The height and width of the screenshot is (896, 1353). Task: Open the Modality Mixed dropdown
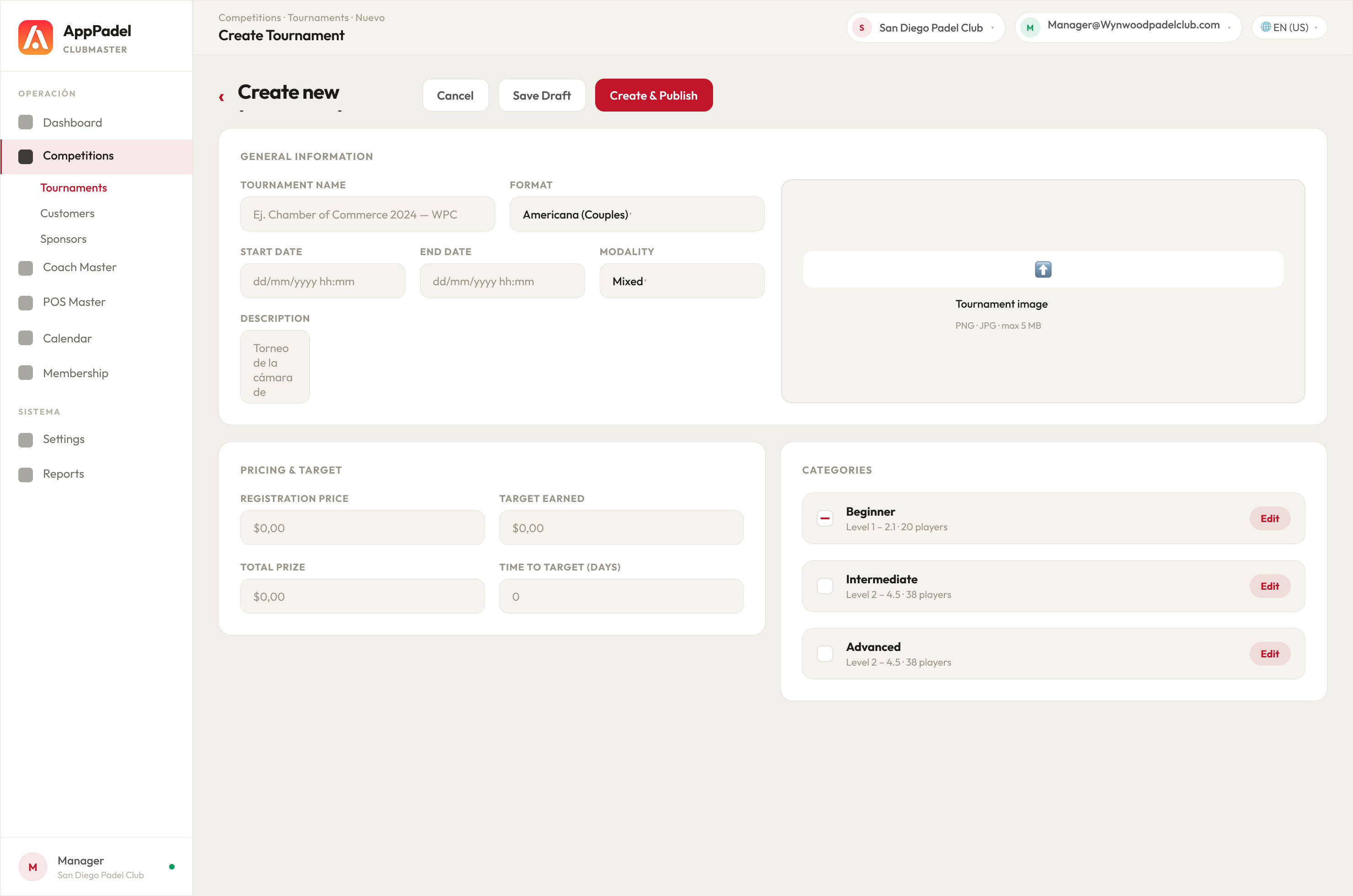[x=682, y=281]
